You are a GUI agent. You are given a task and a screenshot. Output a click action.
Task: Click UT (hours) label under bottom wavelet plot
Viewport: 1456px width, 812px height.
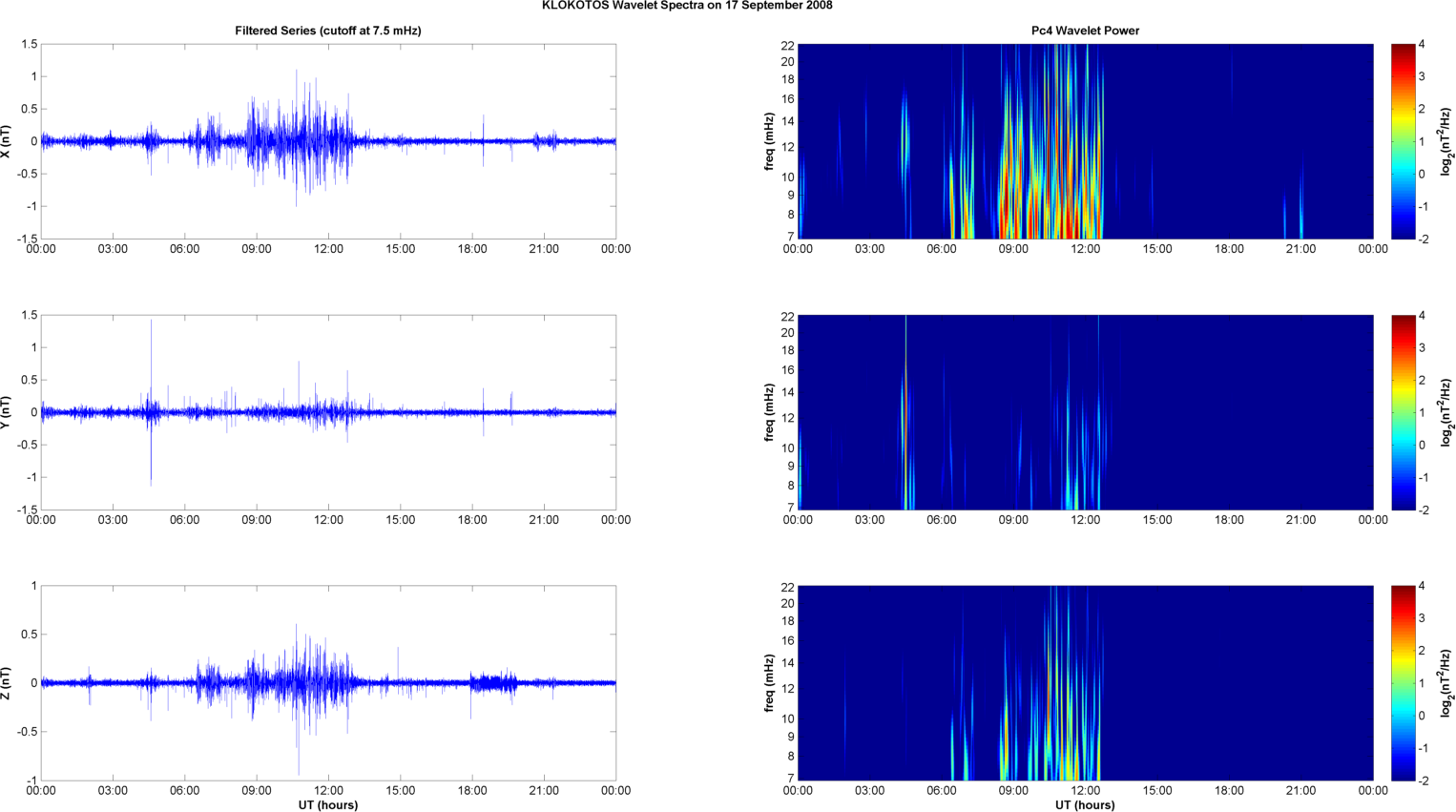click(1085, 805)
